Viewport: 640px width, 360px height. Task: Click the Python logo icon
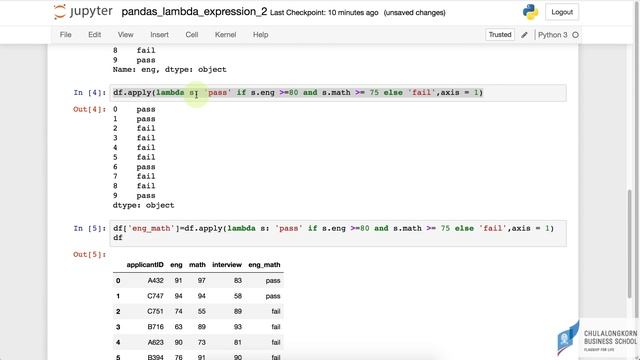tap(530, 12)
